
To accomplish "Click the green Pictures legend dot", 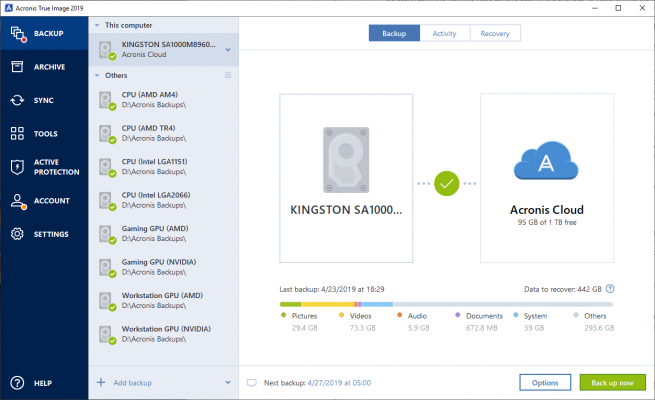I will tap(284, 315).
